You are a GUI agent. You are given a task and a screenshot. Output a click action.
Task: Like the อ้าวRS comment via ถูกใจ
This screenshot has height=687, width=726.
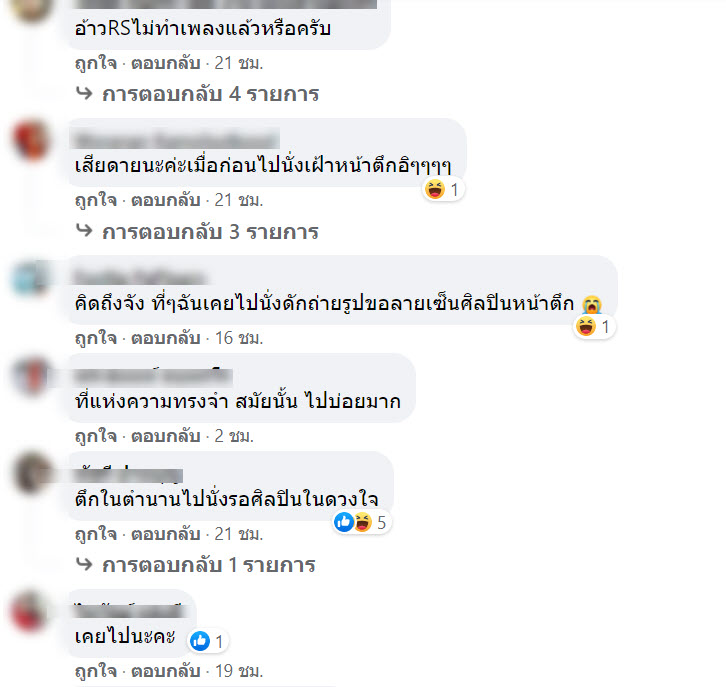pyautogui.click(x=96, y=63)
